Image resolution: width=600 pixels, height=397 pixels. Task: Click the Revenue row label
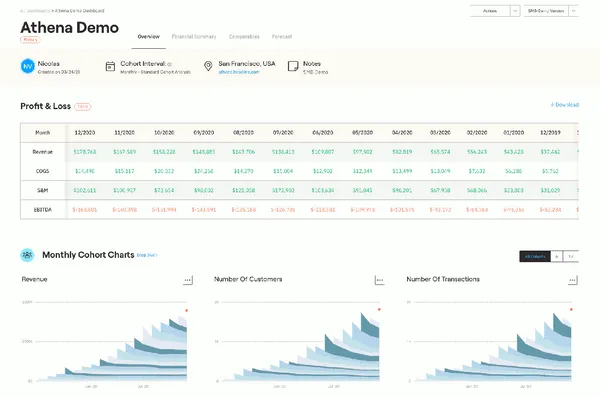(x=42, y=152)
